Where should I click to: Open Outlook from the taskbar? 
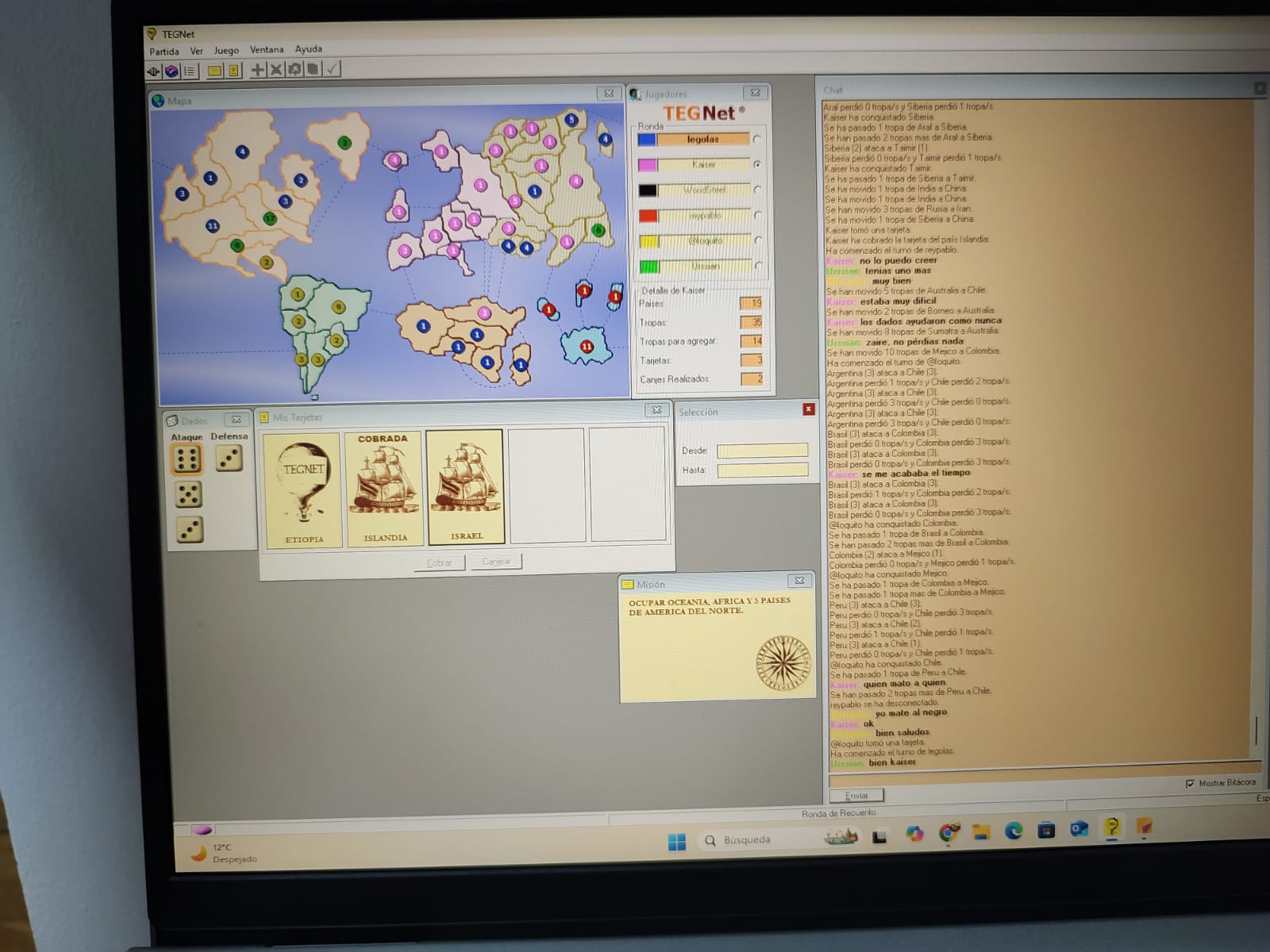point(1079,830)
